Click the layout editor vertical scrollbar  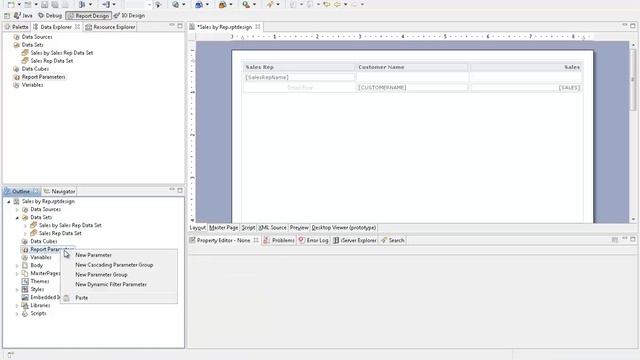coord(633,80)
